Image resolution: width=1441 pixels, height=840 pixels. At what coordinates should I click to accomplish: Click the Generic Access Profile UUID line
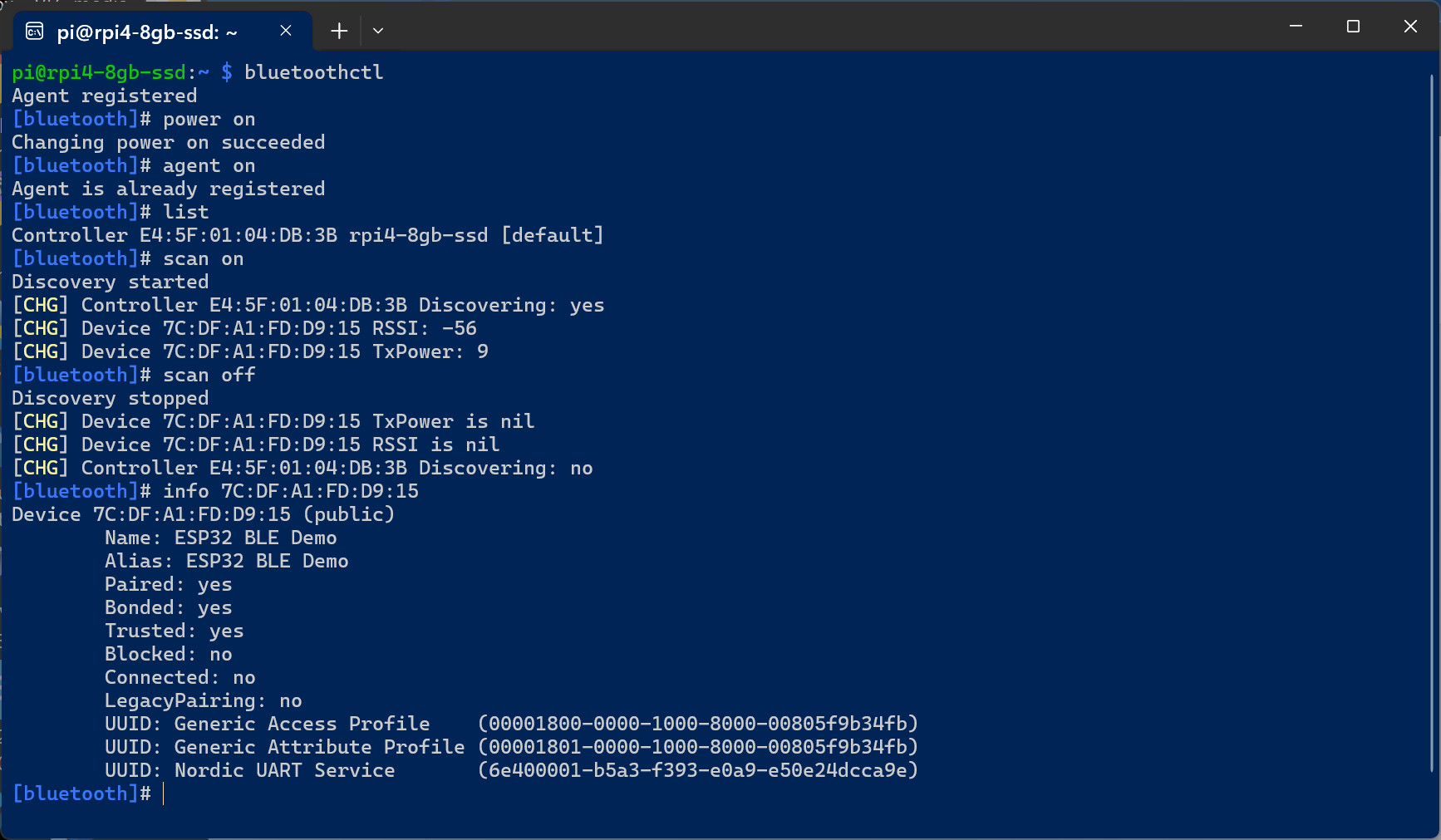click(511, 724)
